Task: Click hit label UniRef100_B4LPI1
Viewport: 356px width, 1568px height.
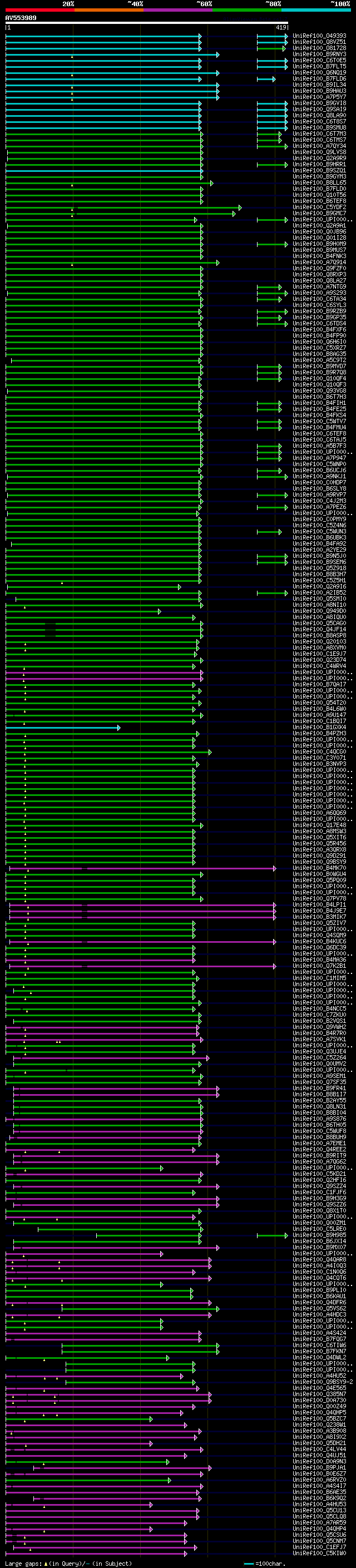Action: pos(319,904)
